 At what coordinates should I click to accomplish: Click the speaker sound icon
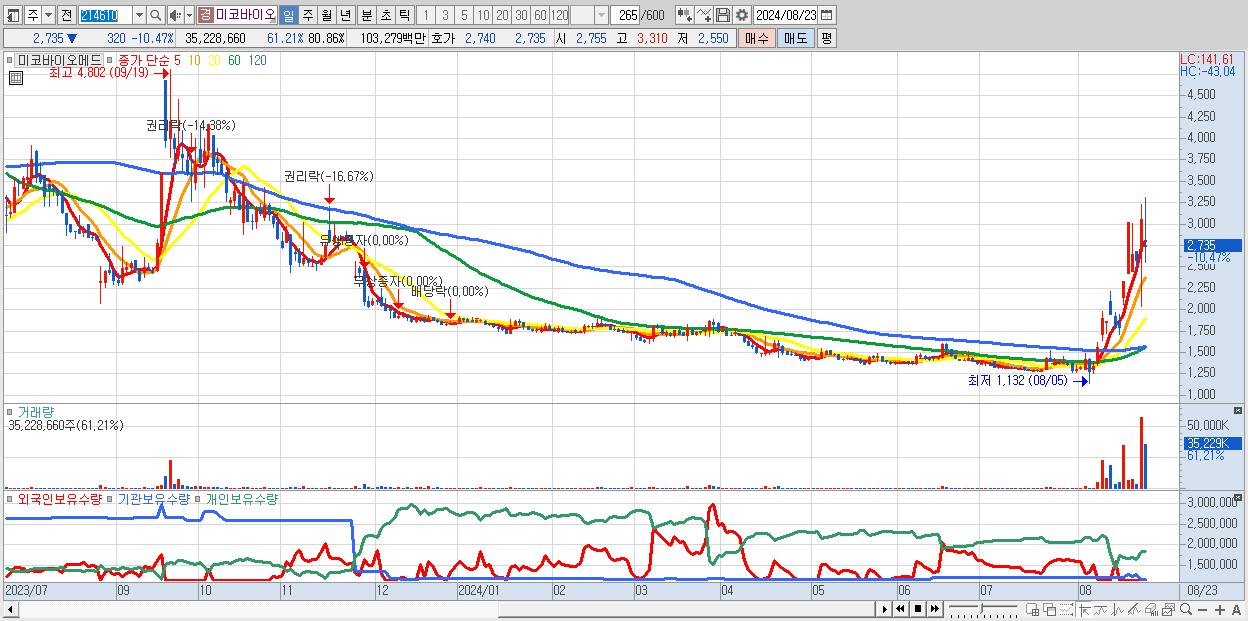click(174, 16)
